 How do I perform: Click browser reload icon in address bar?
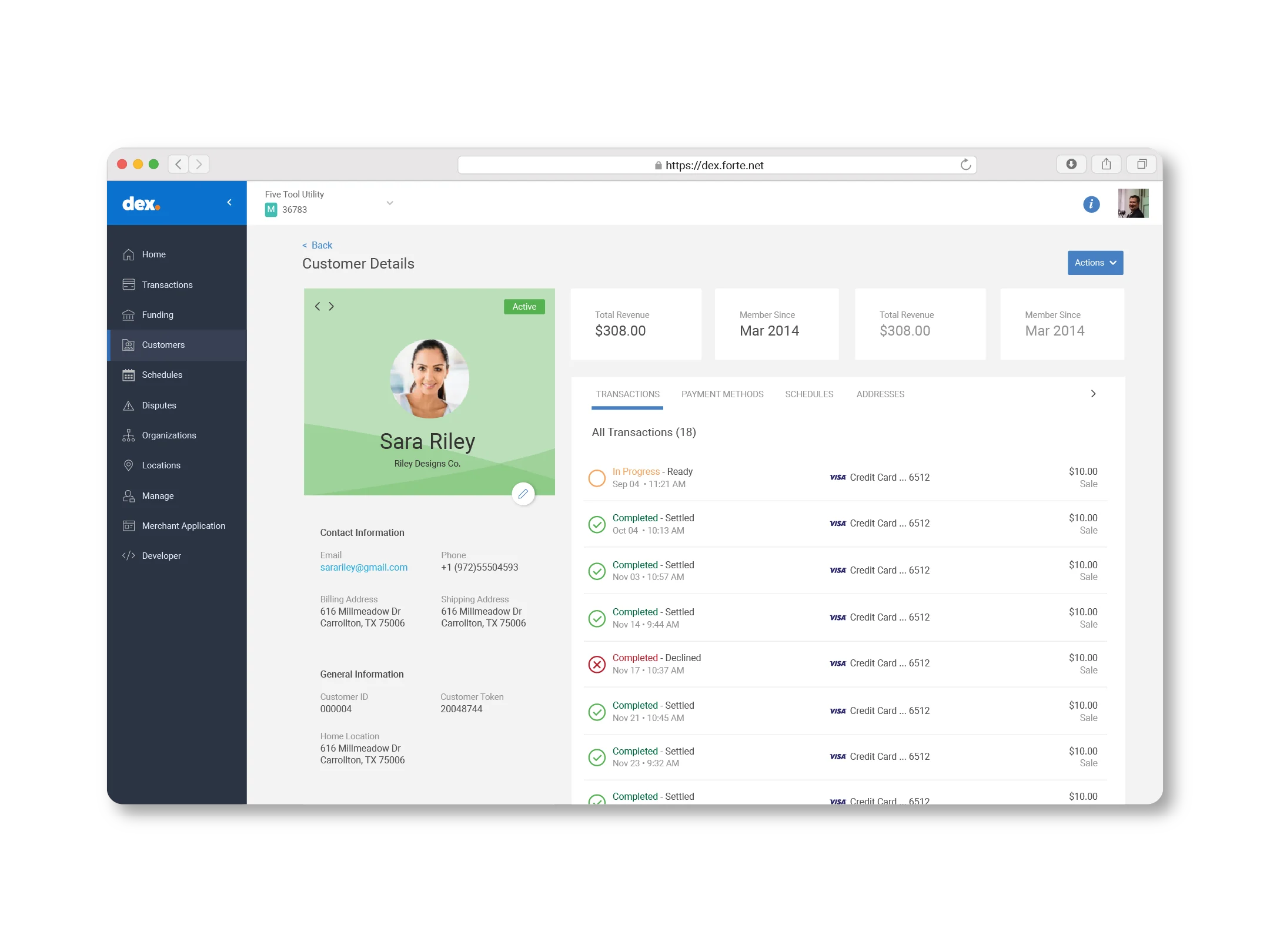coord(965,165)
